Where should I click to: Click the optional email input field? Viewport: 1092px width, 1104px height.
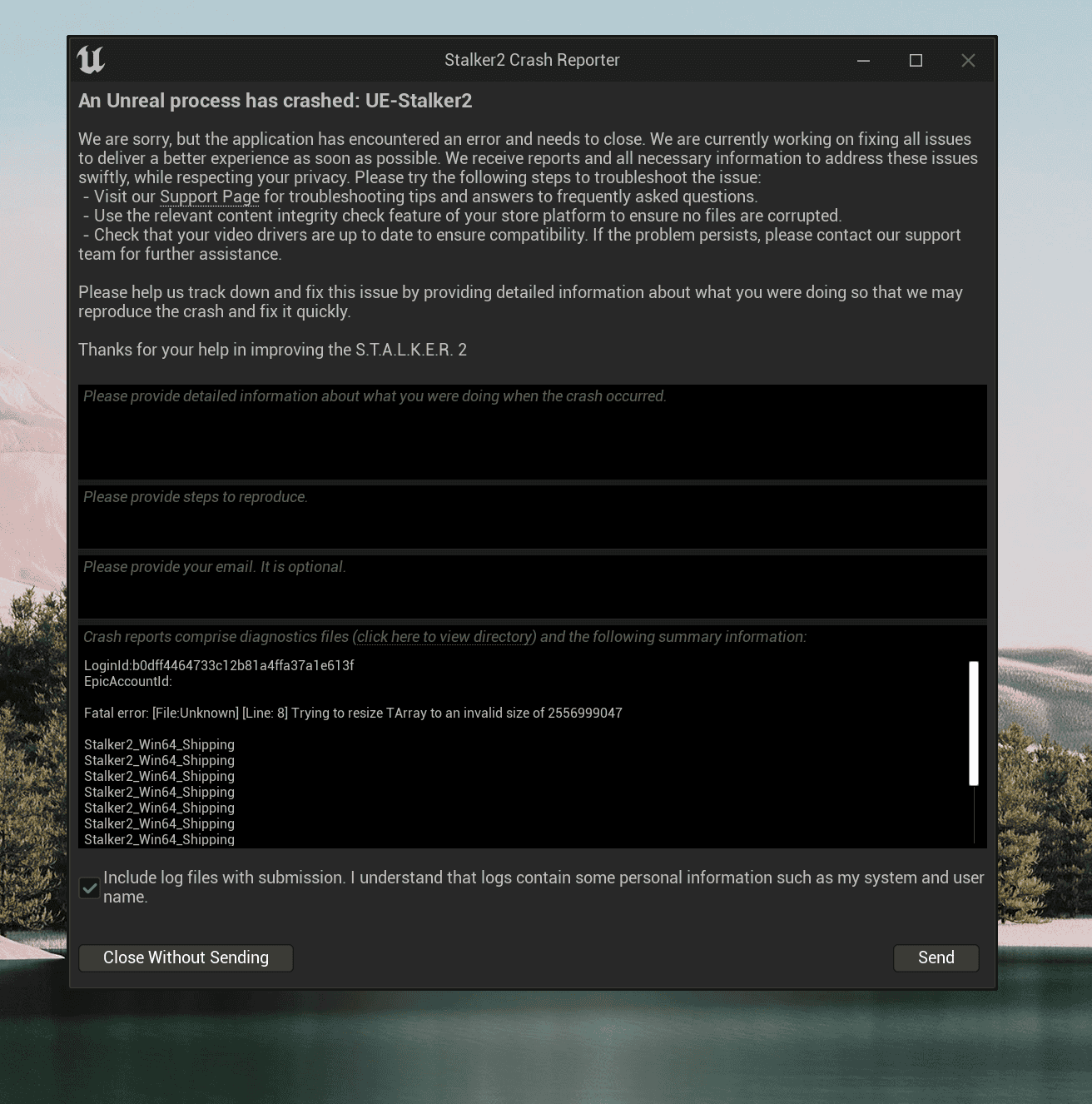coord(533,587)
